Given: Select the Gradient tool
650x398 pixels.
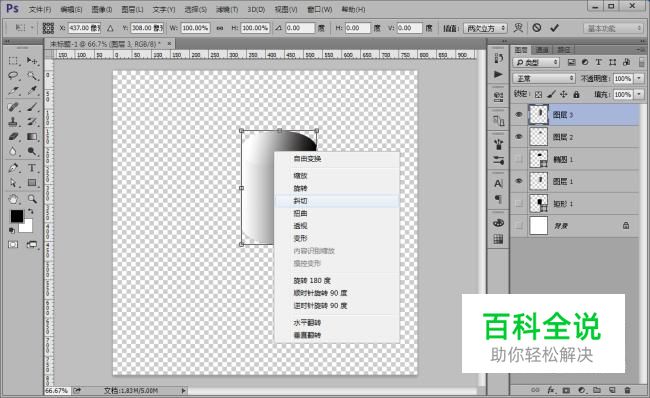Looking at the screenshot, I should (x=32, y=136).
